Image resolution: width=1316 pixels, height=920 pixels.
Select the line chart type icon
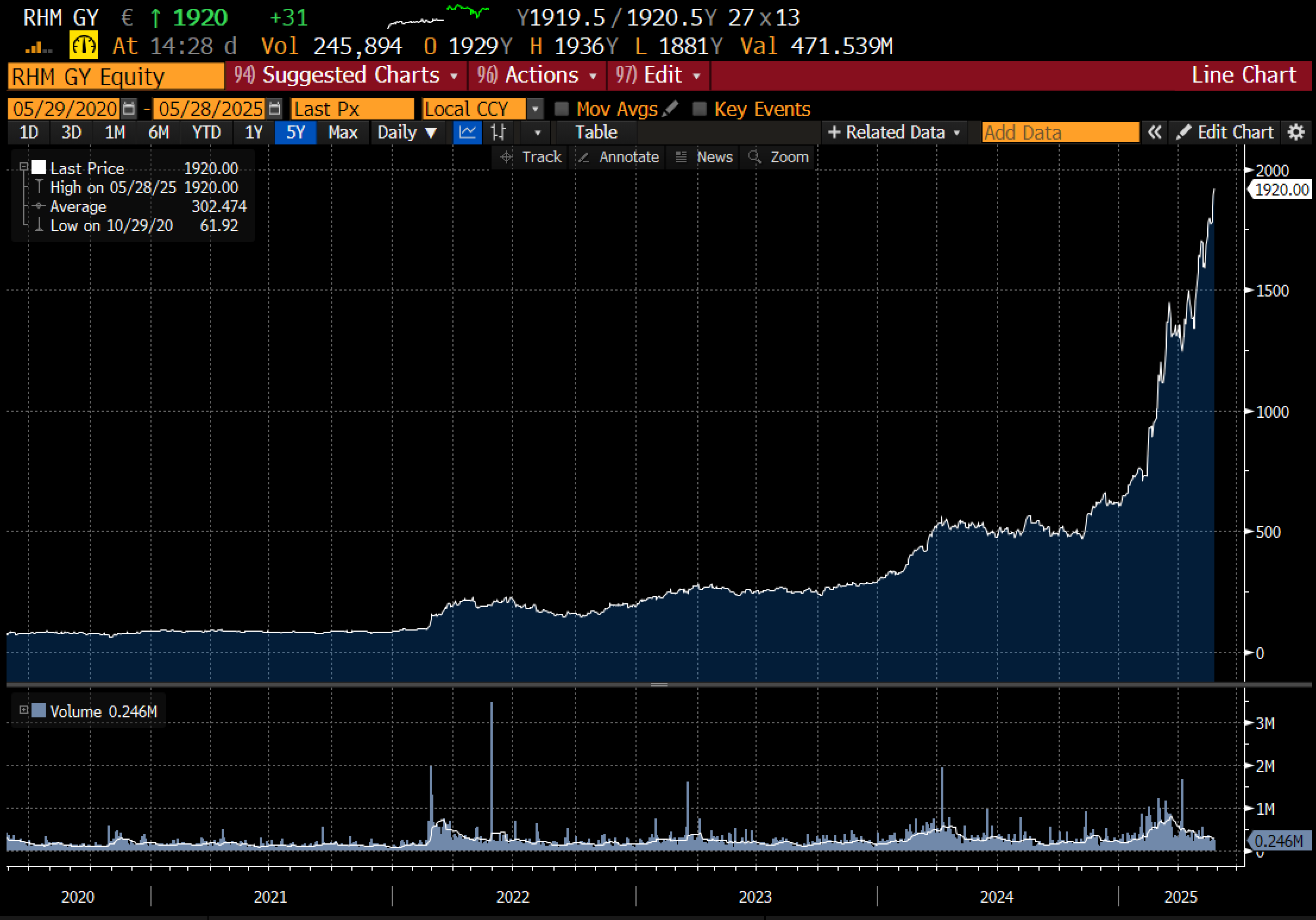click(467, 132)
